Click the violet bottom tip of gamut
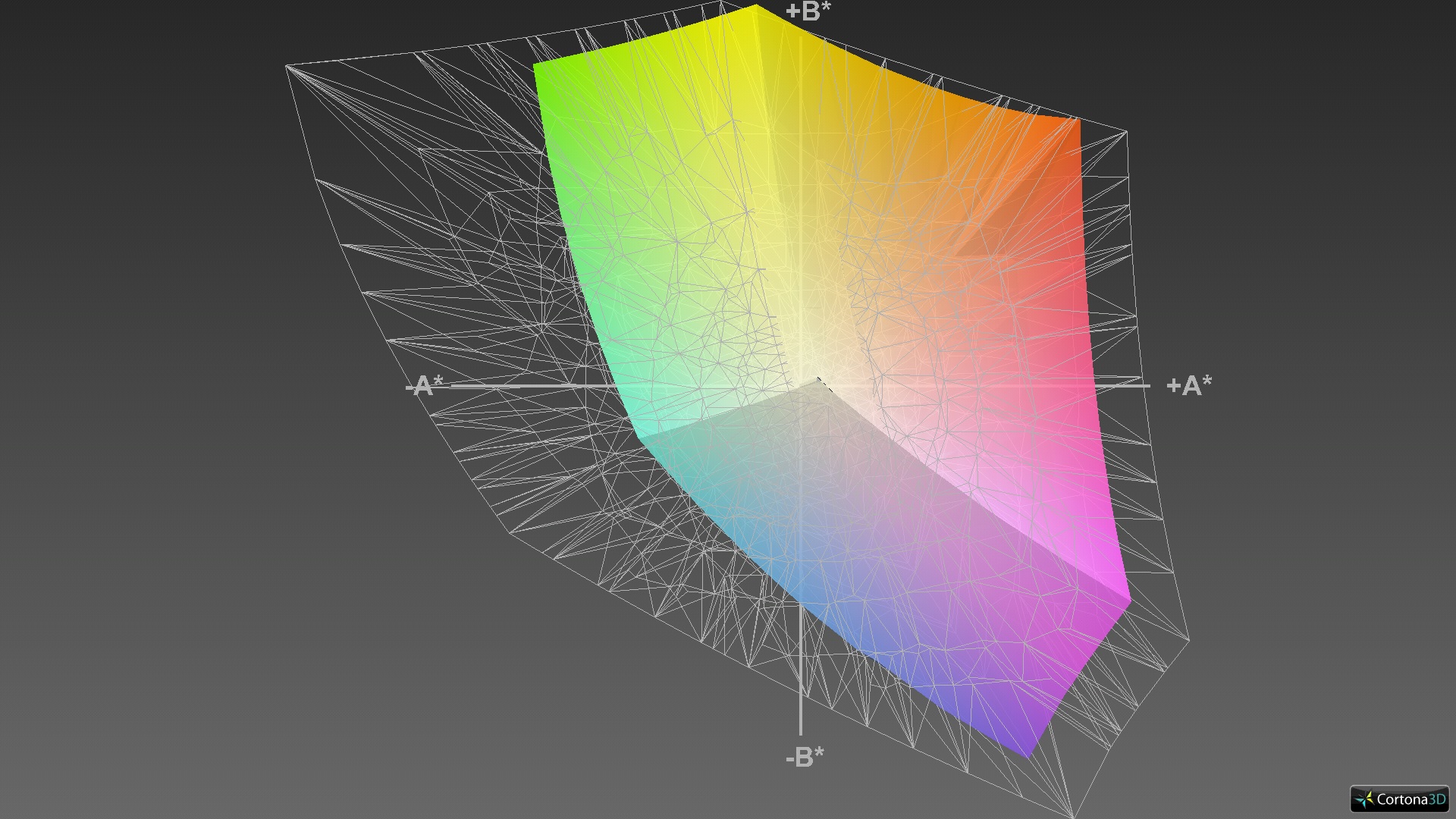1456x819 pixels. (1028, 749)
